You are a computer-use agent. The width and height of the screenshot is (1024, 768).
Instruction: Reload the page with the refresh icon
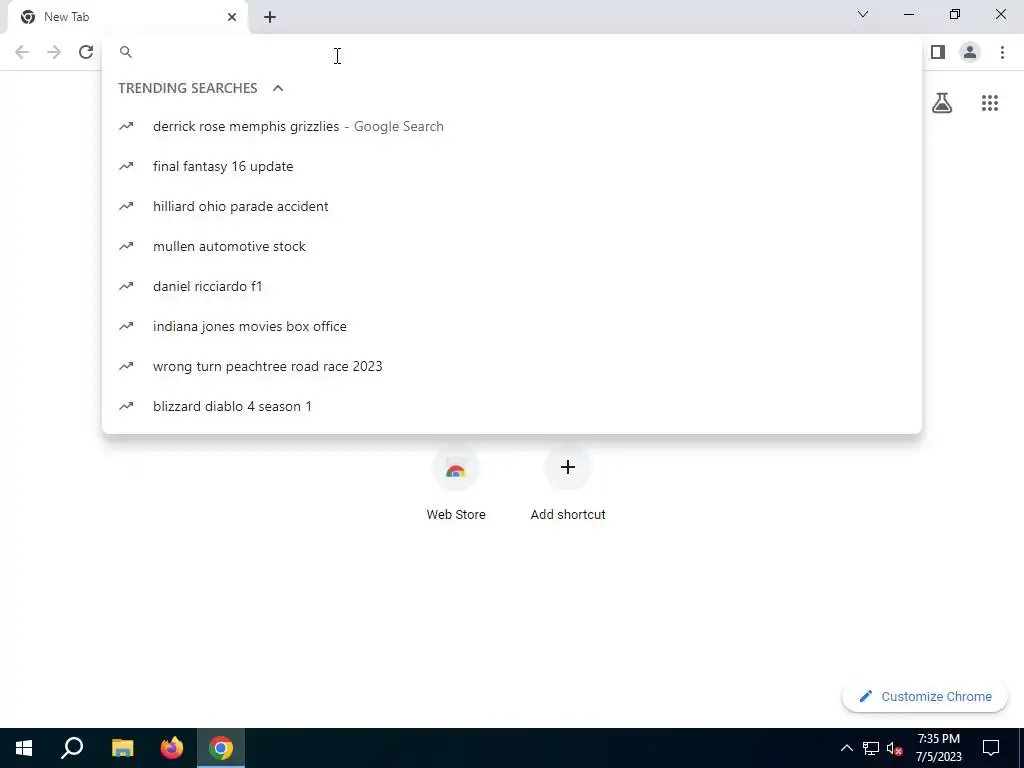[x=86, y=52]
